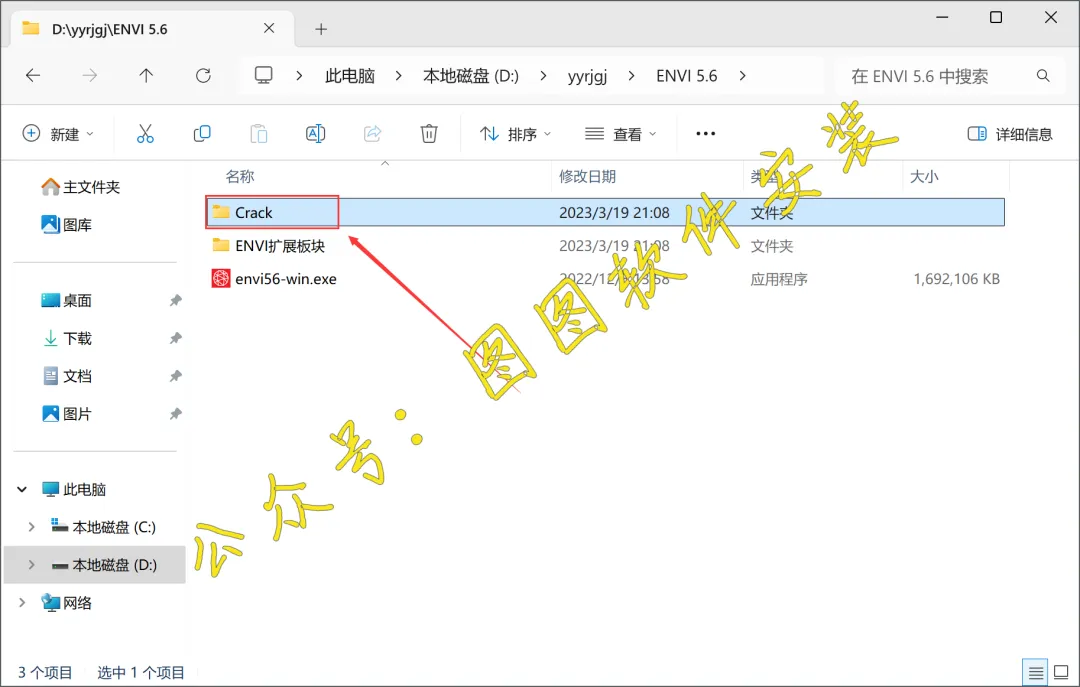
Task: Select 此电脑 in the sidebar
Action: pos(74,489)
